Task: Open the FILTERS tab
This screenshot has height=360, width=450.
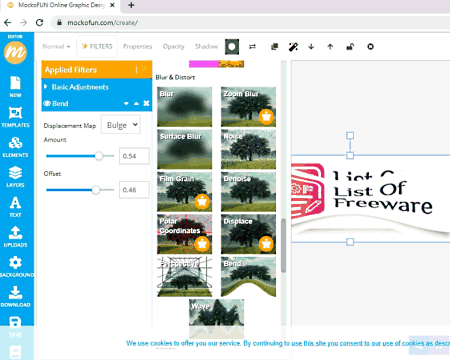Action: coord(97,46)
